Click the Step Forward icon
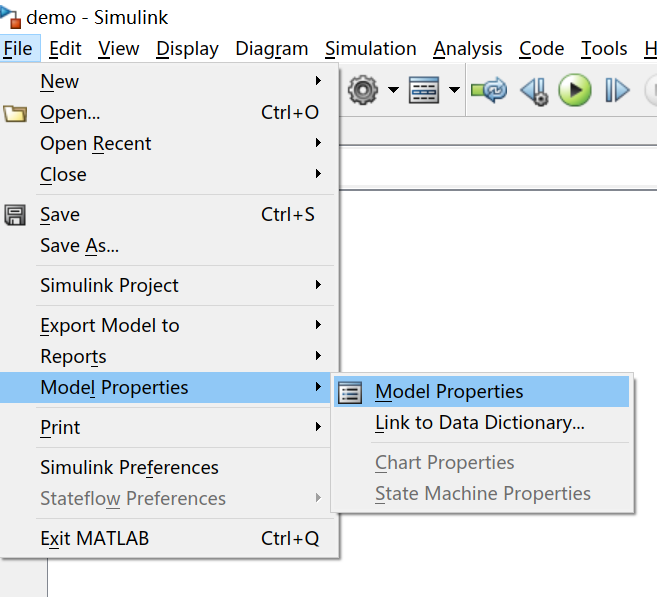 tap(618, 90)
